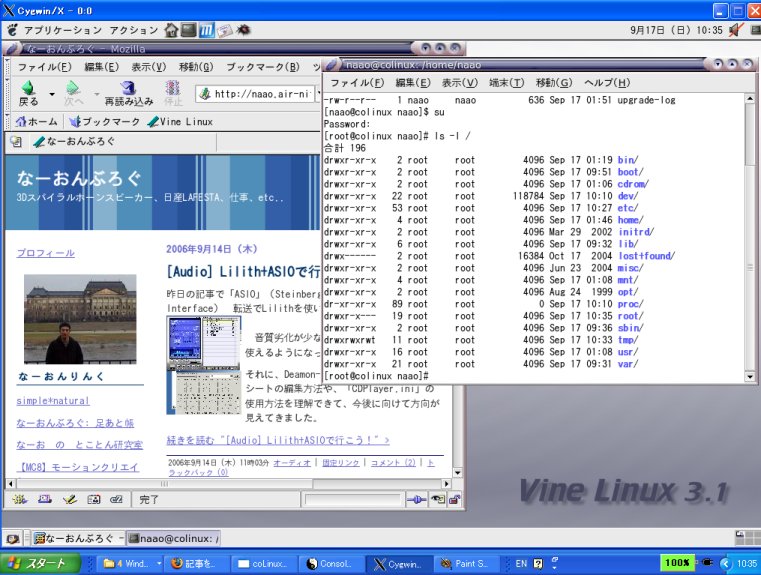
Task: Click the volume speaker icon in top panel
Action: 736,30
